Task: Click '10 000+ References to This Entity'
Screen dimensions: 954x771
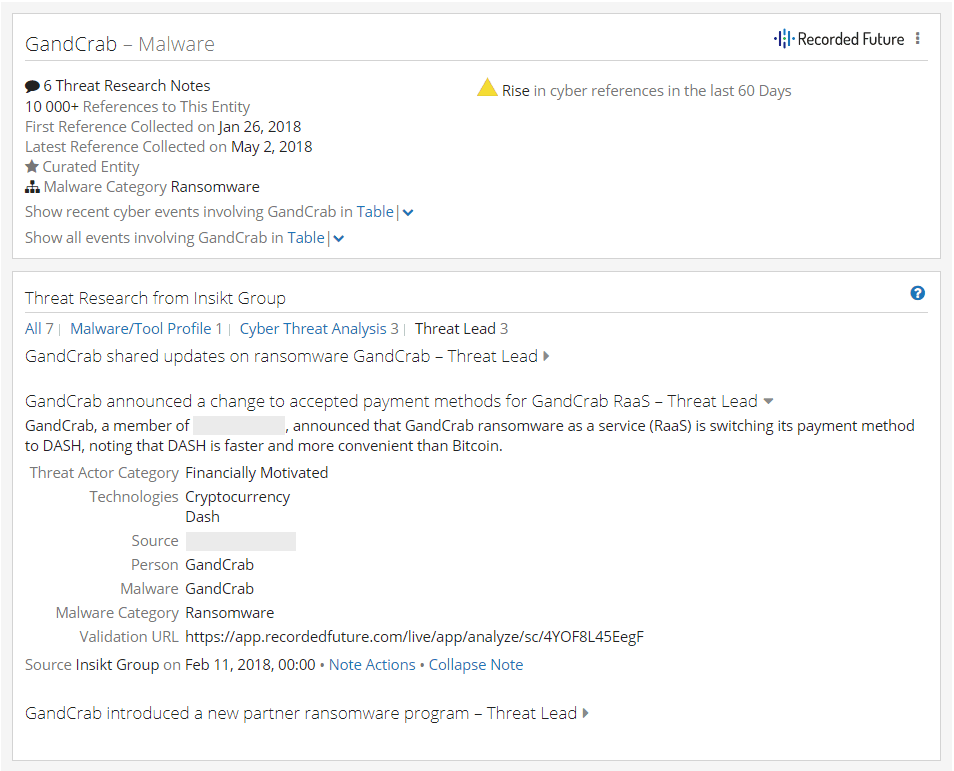Action: 138,106
